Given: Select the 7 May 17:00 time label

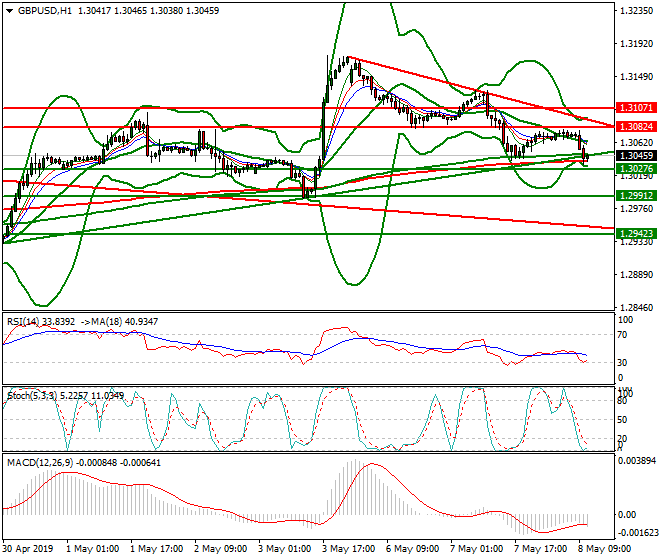Looking at the screenshot, I should [540, 549].
